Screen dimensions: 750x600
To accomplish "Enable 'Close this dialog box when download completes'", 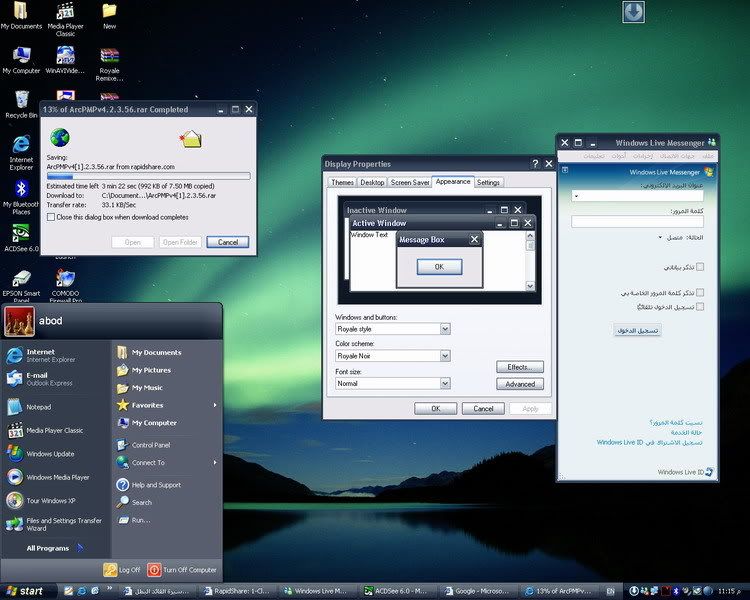I will pos(51,217).
